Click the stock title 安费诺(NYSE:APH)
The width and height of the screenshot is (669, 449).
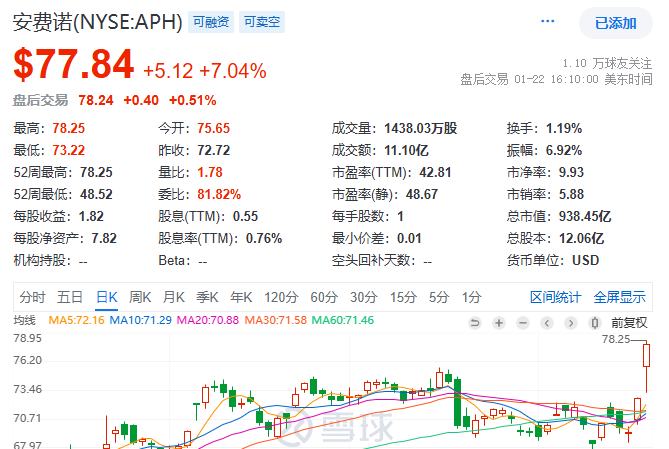(x=98, y=22)
